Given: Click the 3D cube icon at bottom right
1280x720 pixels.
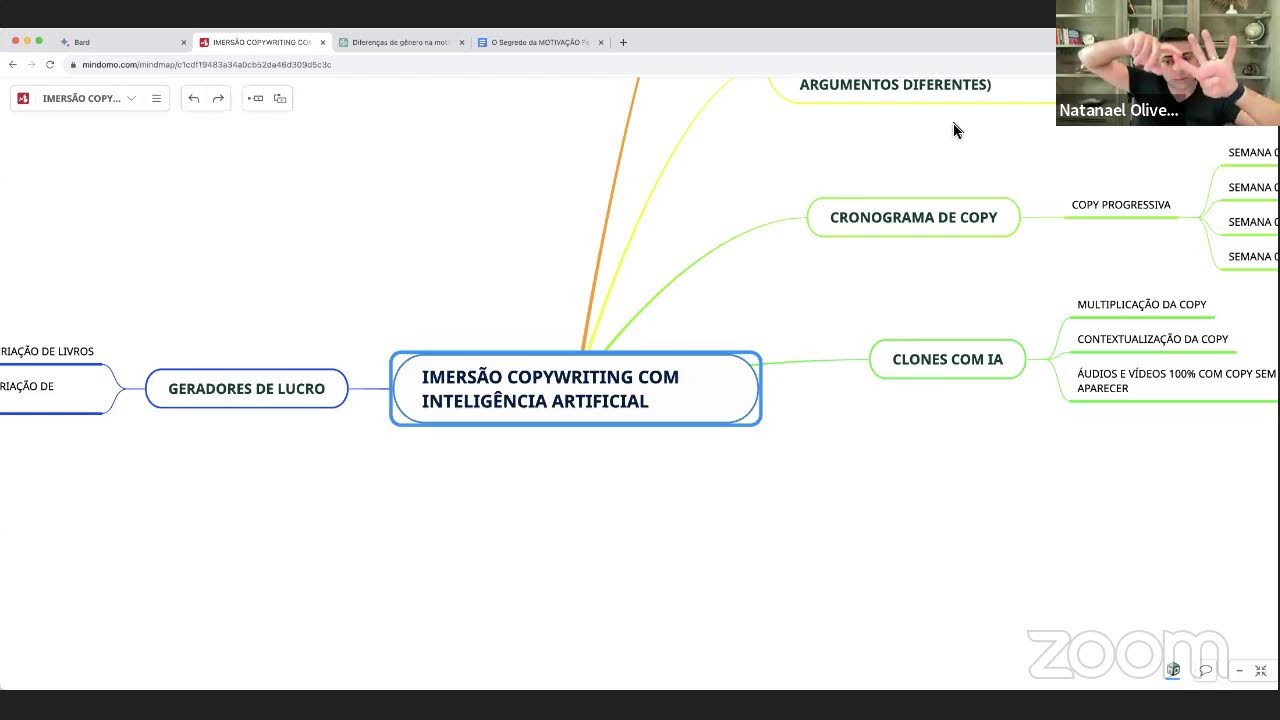Looking at the screenshot, I should [1173, 669].
